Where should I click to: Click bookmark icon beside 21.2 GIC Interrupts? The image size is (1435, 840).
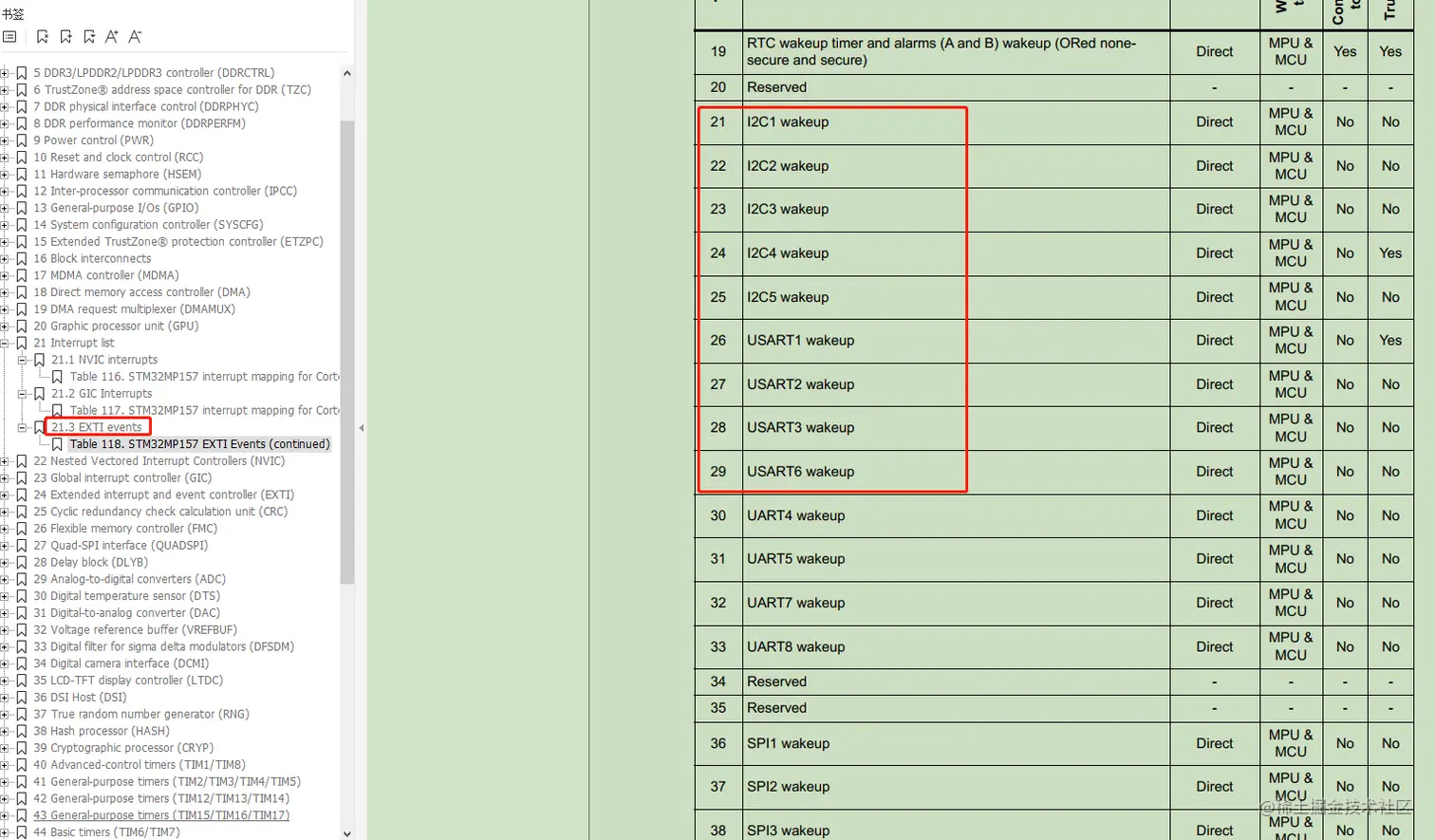pyautogui.click(x=39, y=394)
